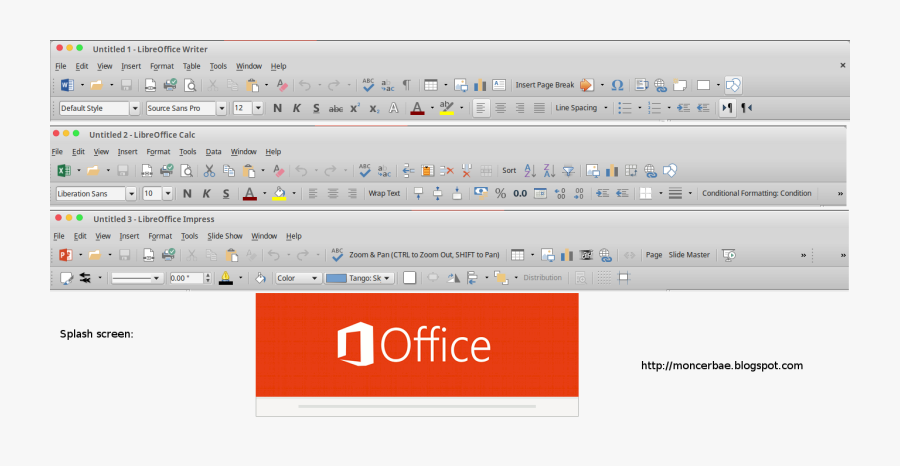This screenshot has height=466, width=900.
Task: Toggle italic K button in Writer
Action: point(297,108)
